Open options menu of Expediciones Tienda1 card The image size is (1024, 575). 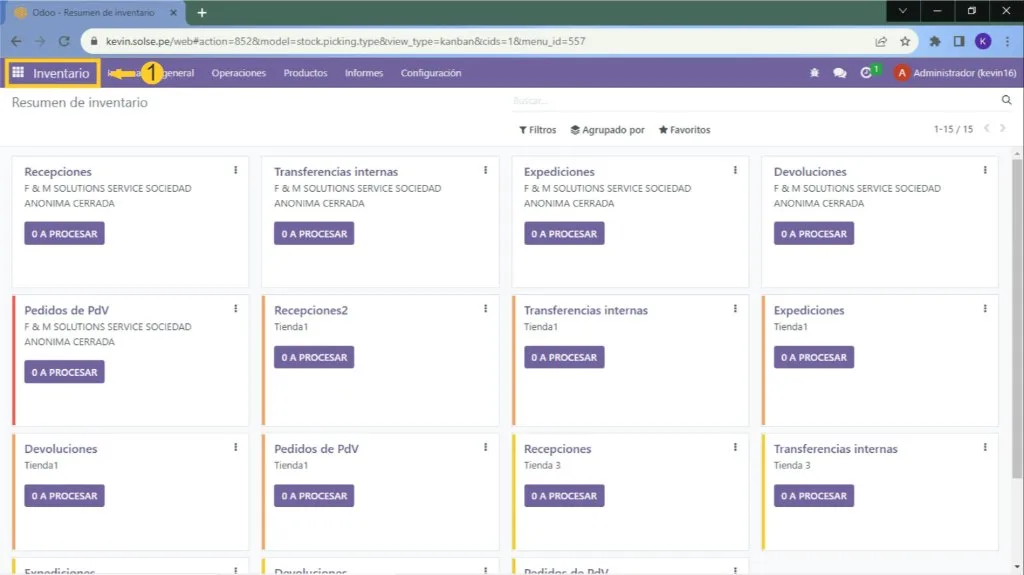985,308
